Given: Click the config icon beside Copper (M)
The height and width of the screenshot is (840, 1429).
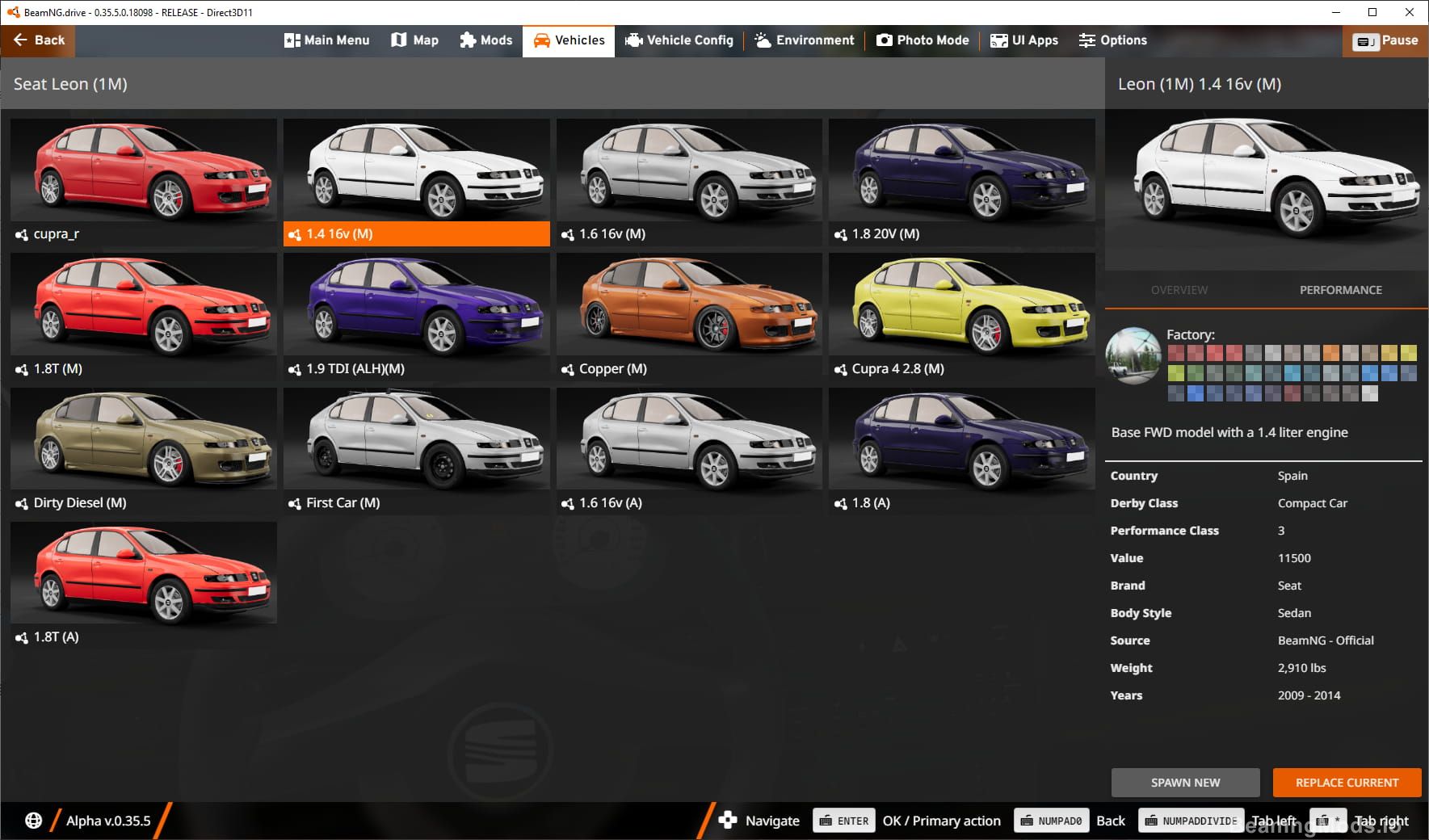Looking at the screenshot, I should (x=567, y=369).
